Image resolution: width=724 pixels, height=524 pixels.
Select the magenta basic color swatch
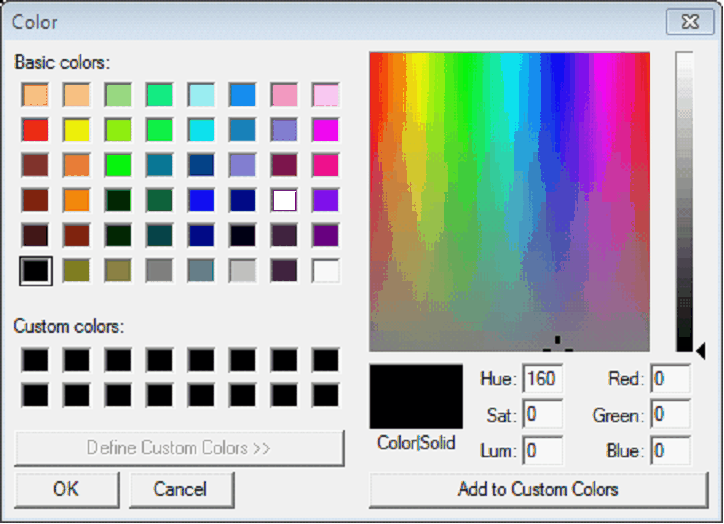coord(325,130)
